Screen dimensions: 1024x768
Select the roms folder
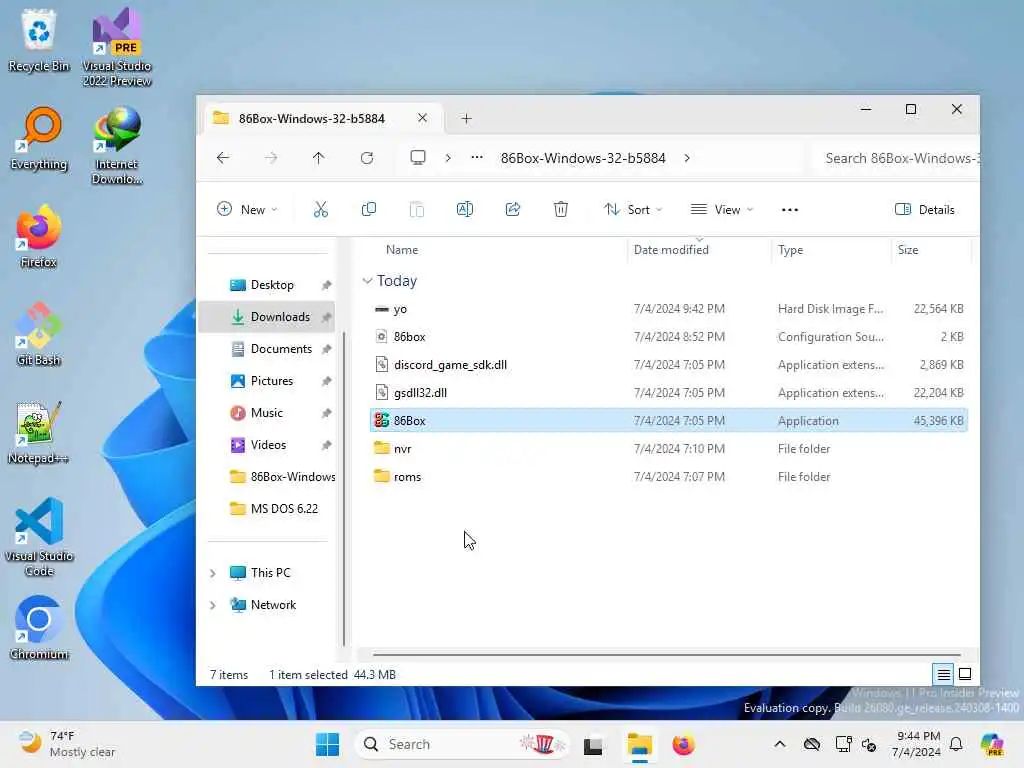click(668, 477)
